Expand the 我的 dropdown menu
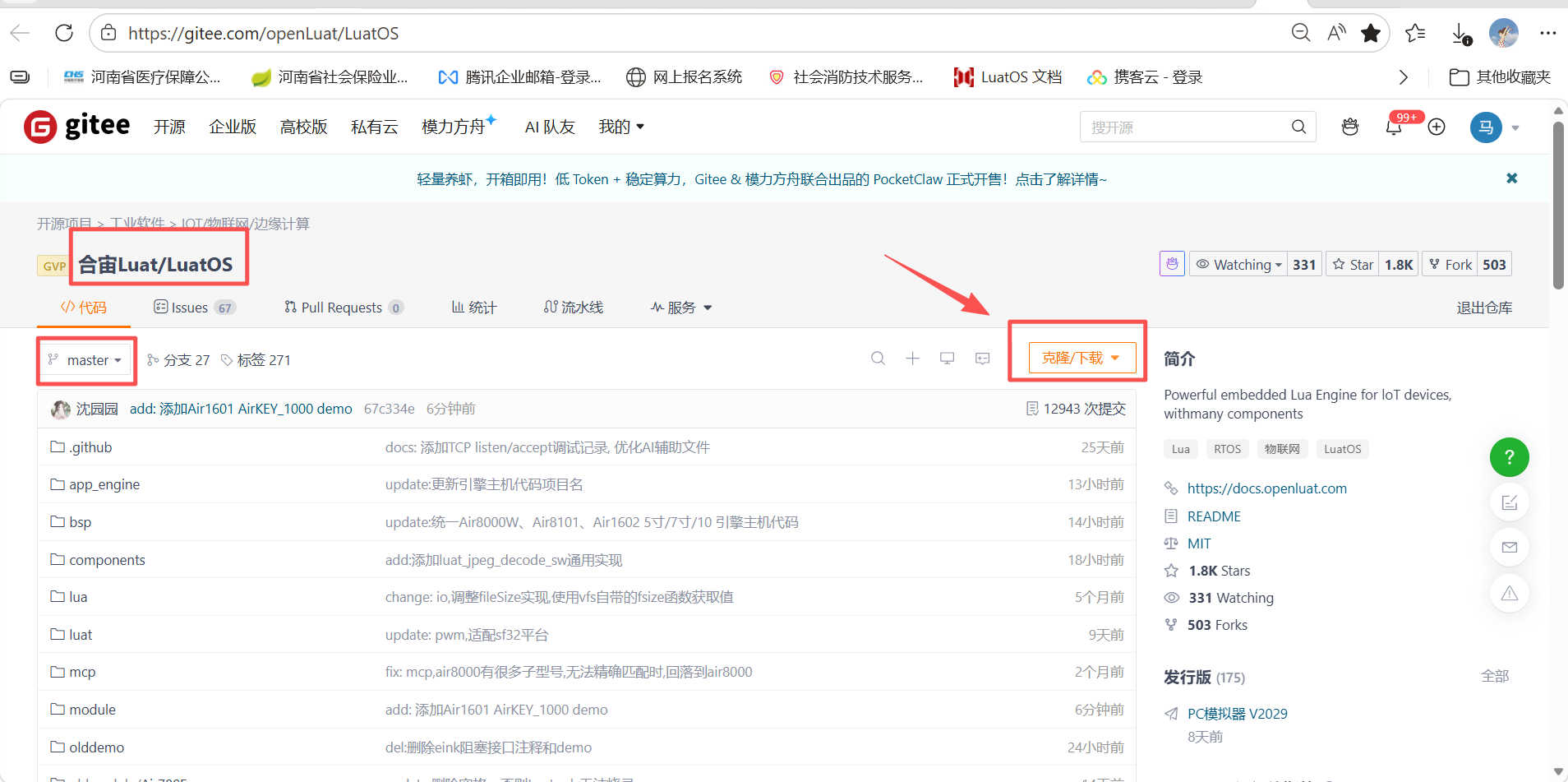 [621, 127]
